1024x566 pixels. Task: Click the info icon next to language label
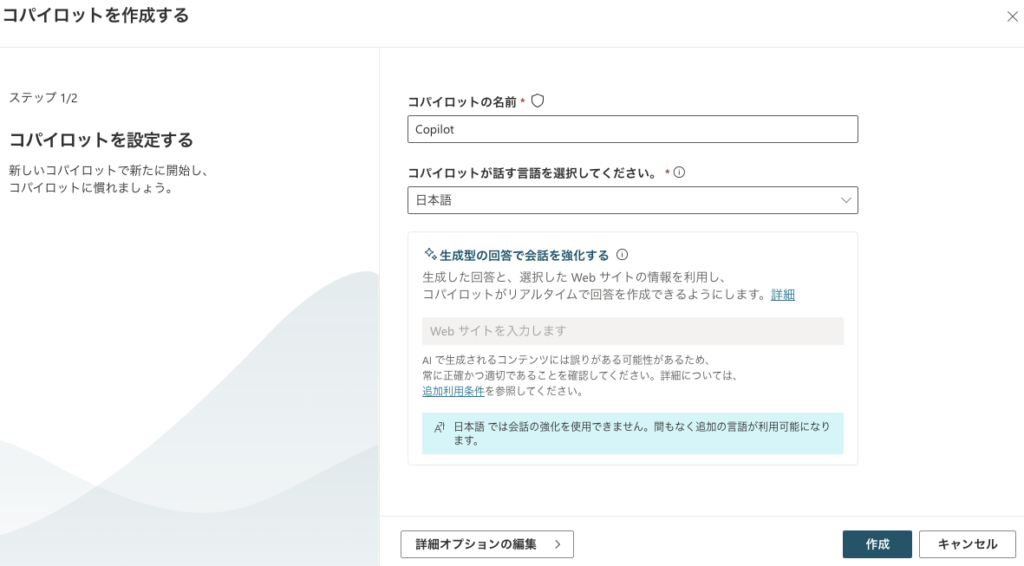[679, 172]
